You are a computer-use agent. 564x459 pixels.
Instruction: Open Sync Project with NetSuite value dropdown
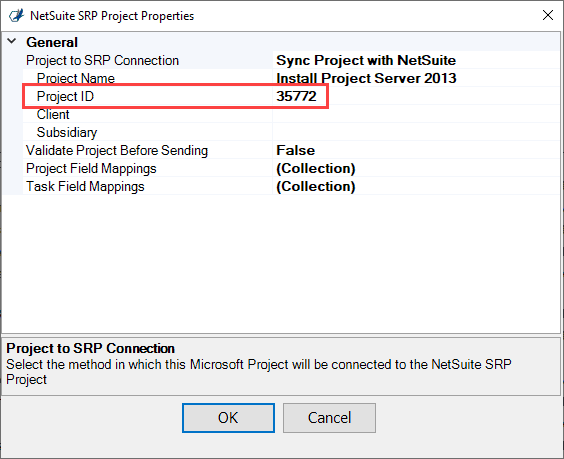point(366,60)
